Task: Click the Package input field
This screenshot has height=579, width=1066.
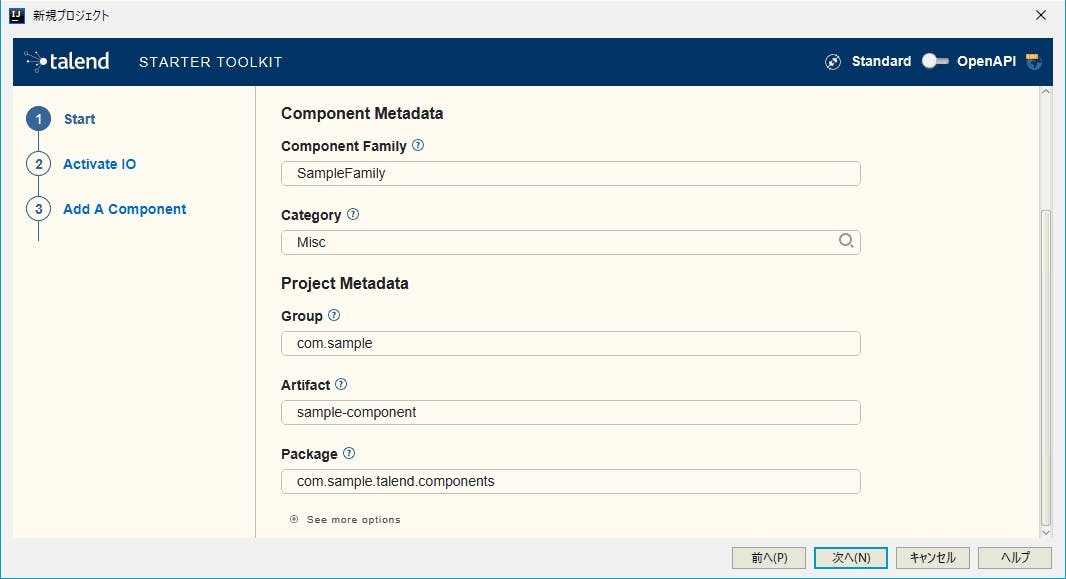Action: tap(570, 481)
